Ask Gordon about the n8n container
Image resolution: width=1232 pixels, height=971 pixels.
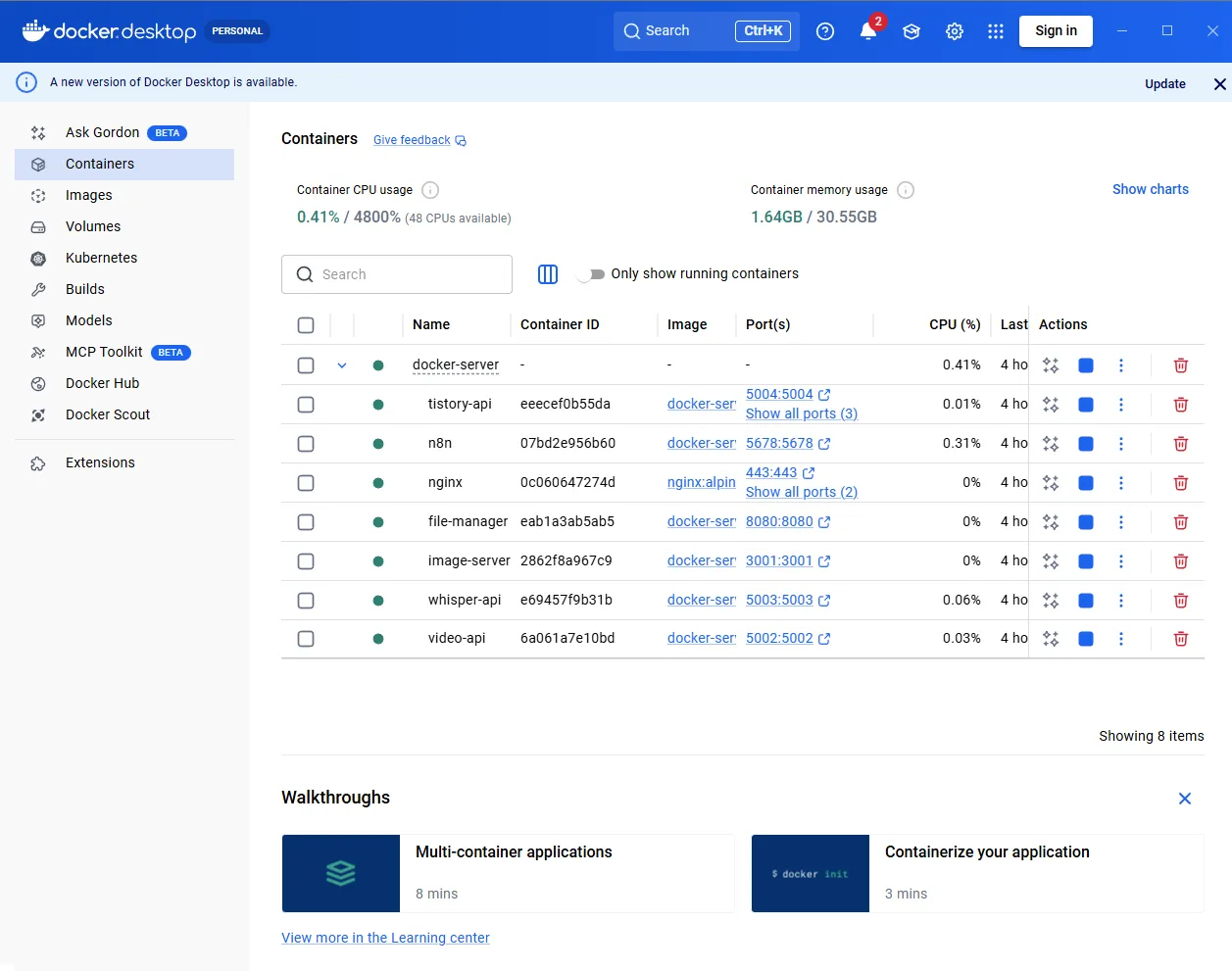[x=1051, y=444]
